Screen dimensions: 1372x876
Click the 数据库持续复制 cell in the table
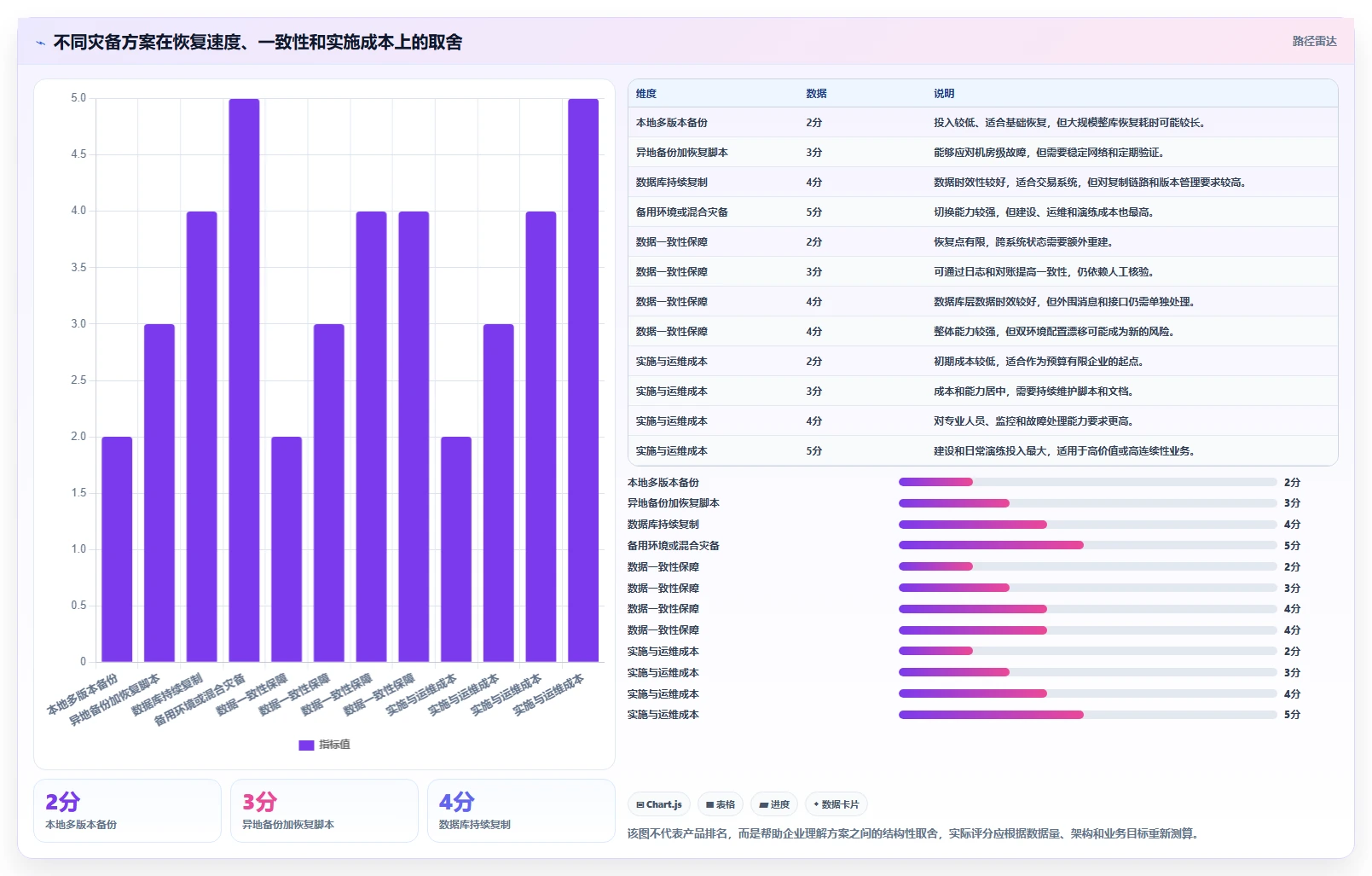pyautogui.click(x=672, y=183)
